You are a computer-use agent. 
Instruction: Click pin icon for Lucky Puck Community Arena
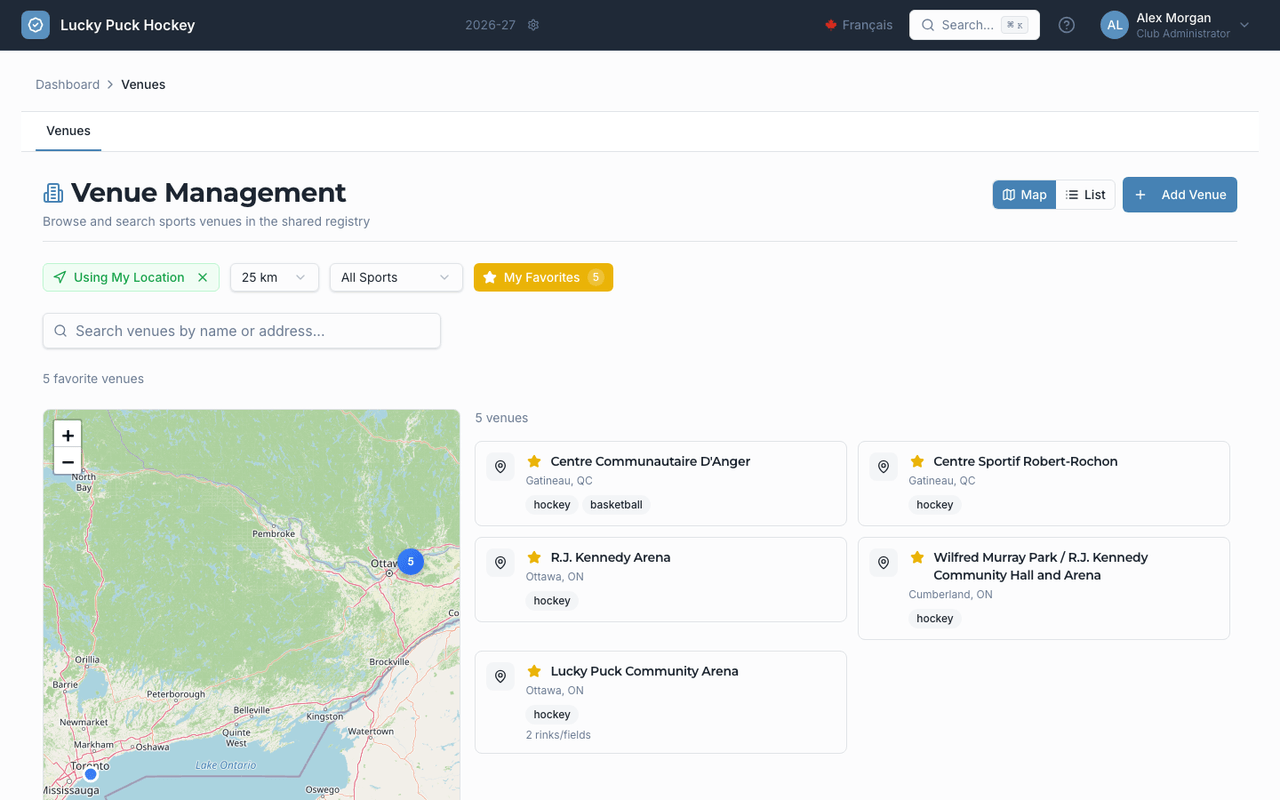click(501, 676)
